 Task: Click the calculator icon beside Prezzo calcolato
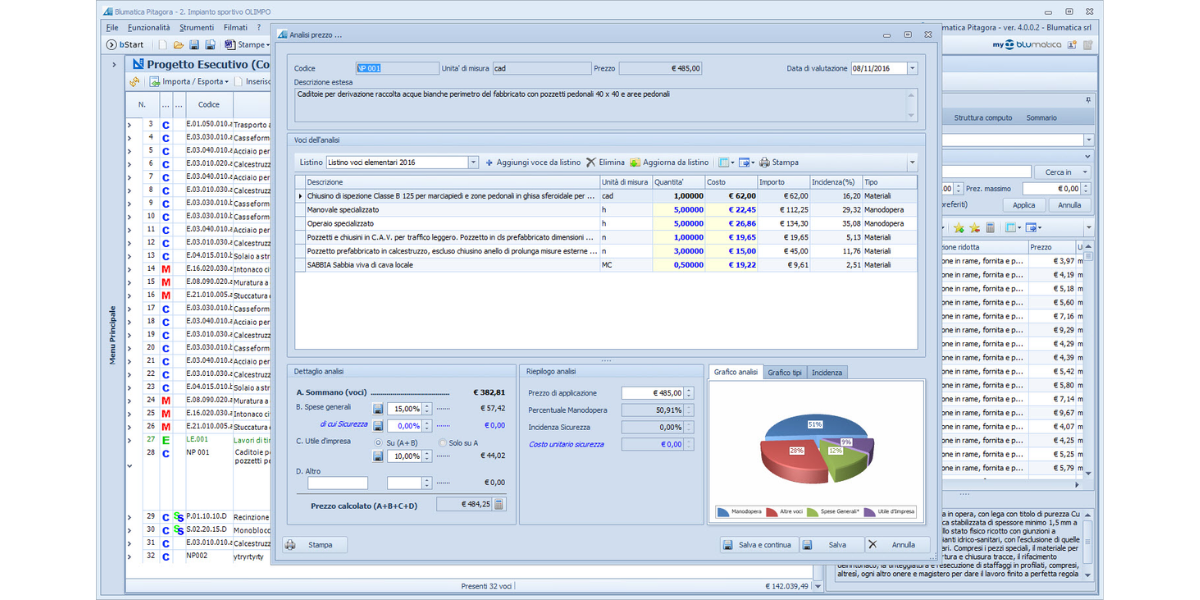(x=499, y=505)
